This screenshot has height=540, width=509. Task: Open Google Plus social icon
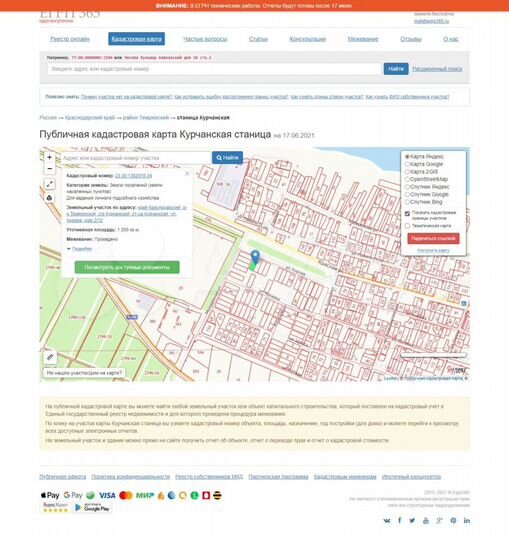click(439, 520)
